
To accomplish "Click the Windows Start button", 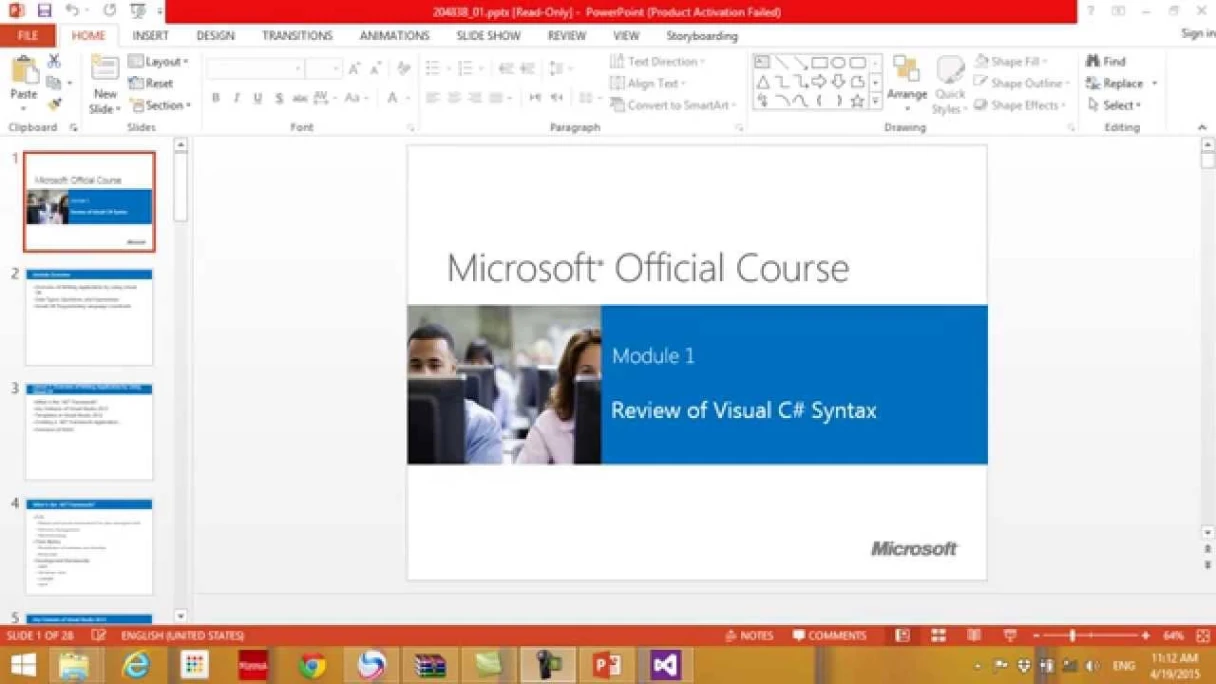I will 23,665.
